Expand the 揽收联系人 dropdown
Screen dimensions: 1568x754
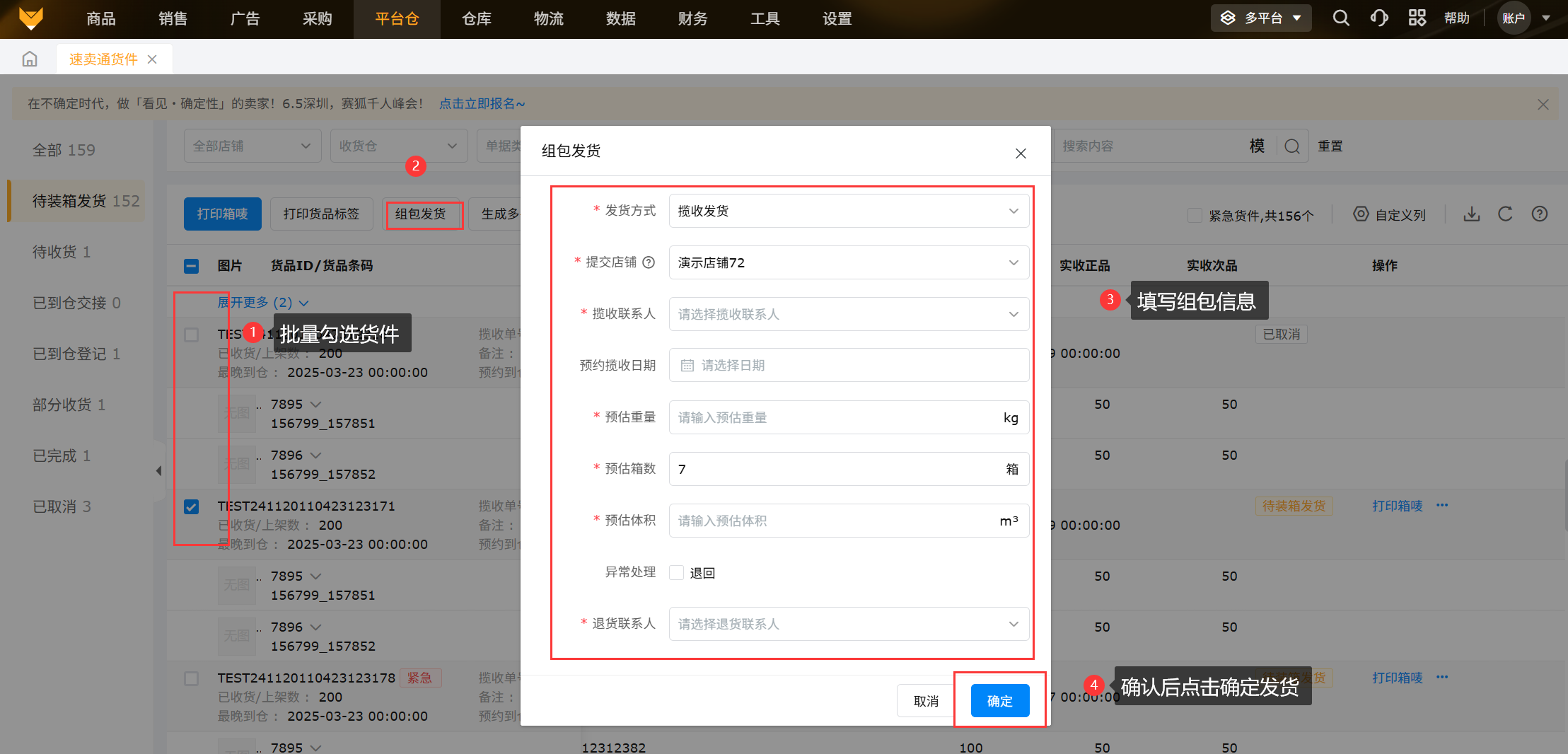[848, 314]
